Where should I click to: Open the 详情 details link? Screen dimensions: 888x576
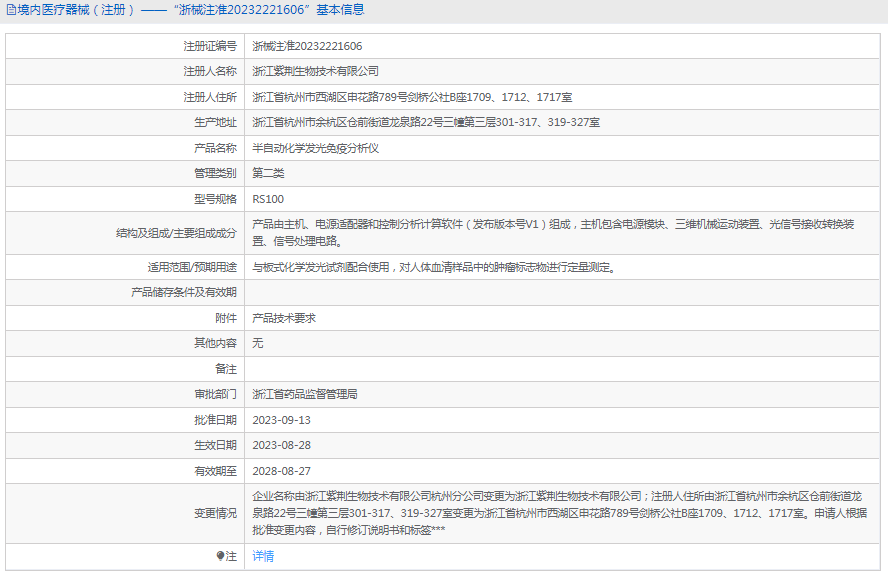coord(263,556)
